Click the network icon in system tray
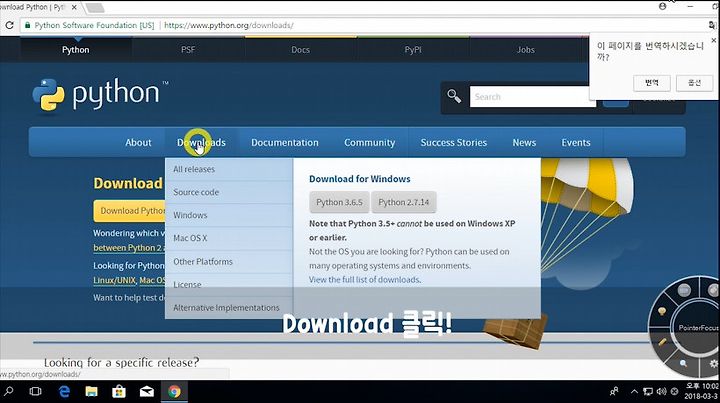The width and height of the screenshot is (720, 403). click(x=648, y=392)
